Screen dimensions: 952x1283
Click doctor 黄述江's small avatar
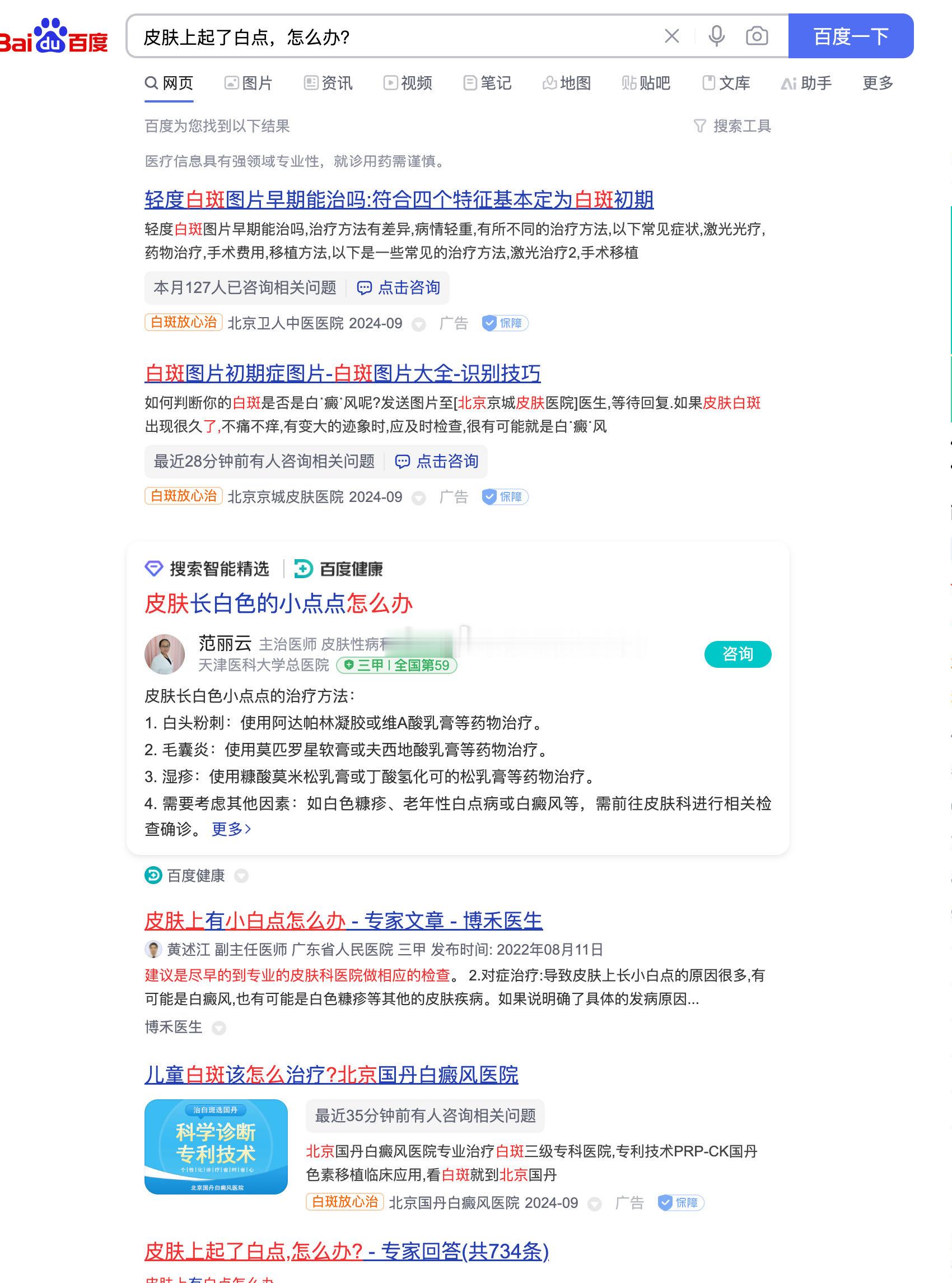pos(153,949)
